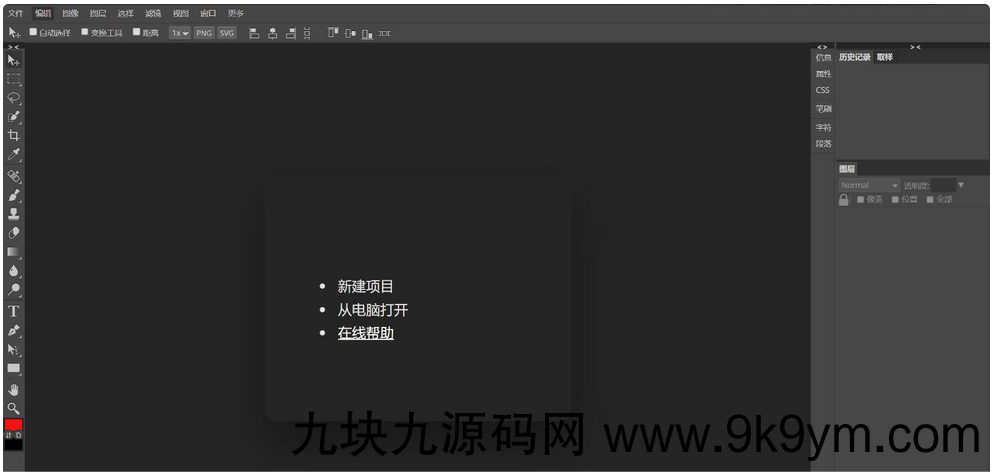Viewport: 993px width, 472px height.
Task: Activate the Hand tool
Action: point(14,389)
